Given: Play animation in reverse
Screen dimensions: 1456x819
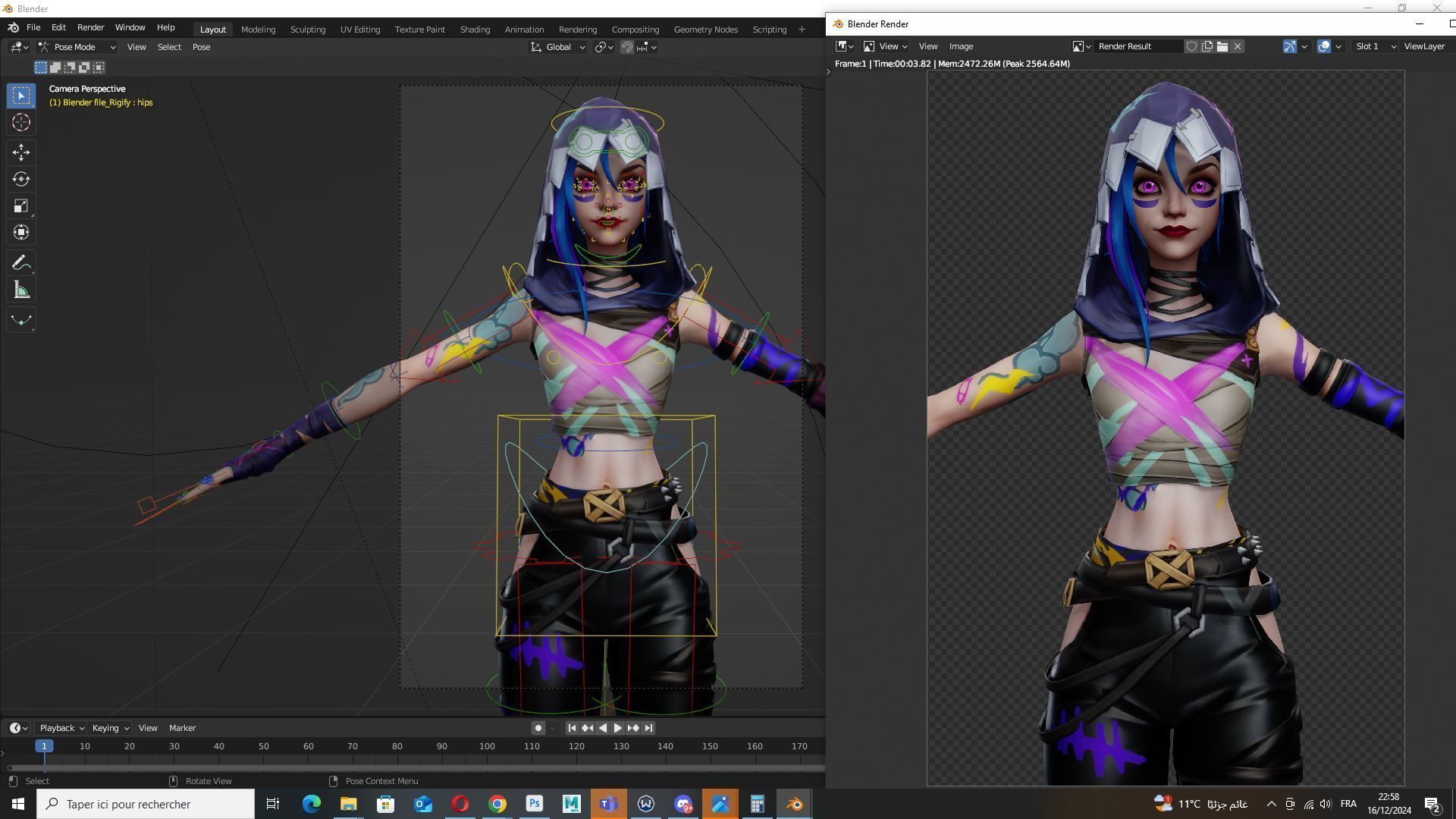Looking at the screenshot, I should 602,728.
